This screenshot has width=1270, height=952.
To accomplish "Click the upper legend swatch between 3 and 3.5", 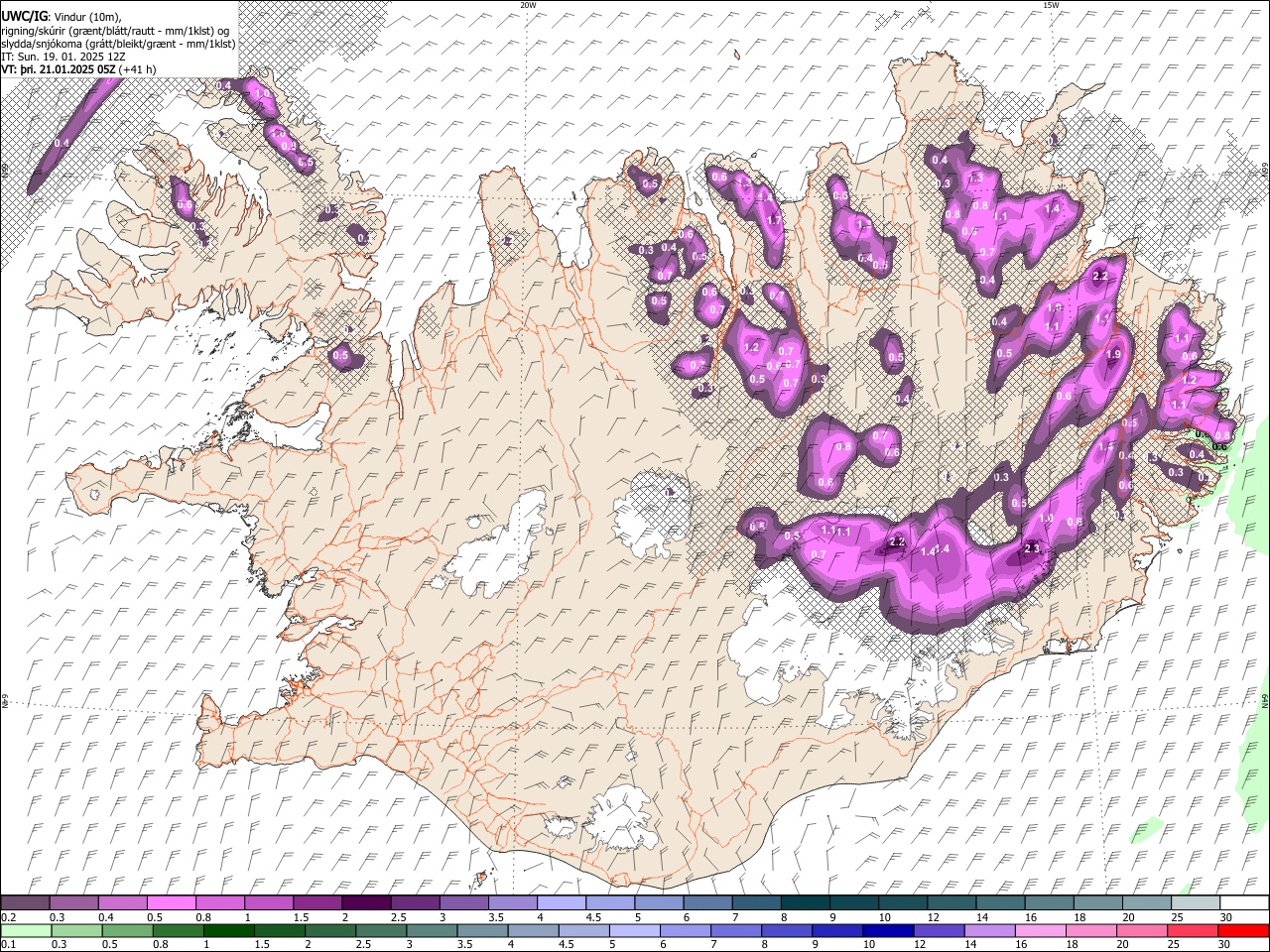I will pyautogui.click(x=463, y=903).
